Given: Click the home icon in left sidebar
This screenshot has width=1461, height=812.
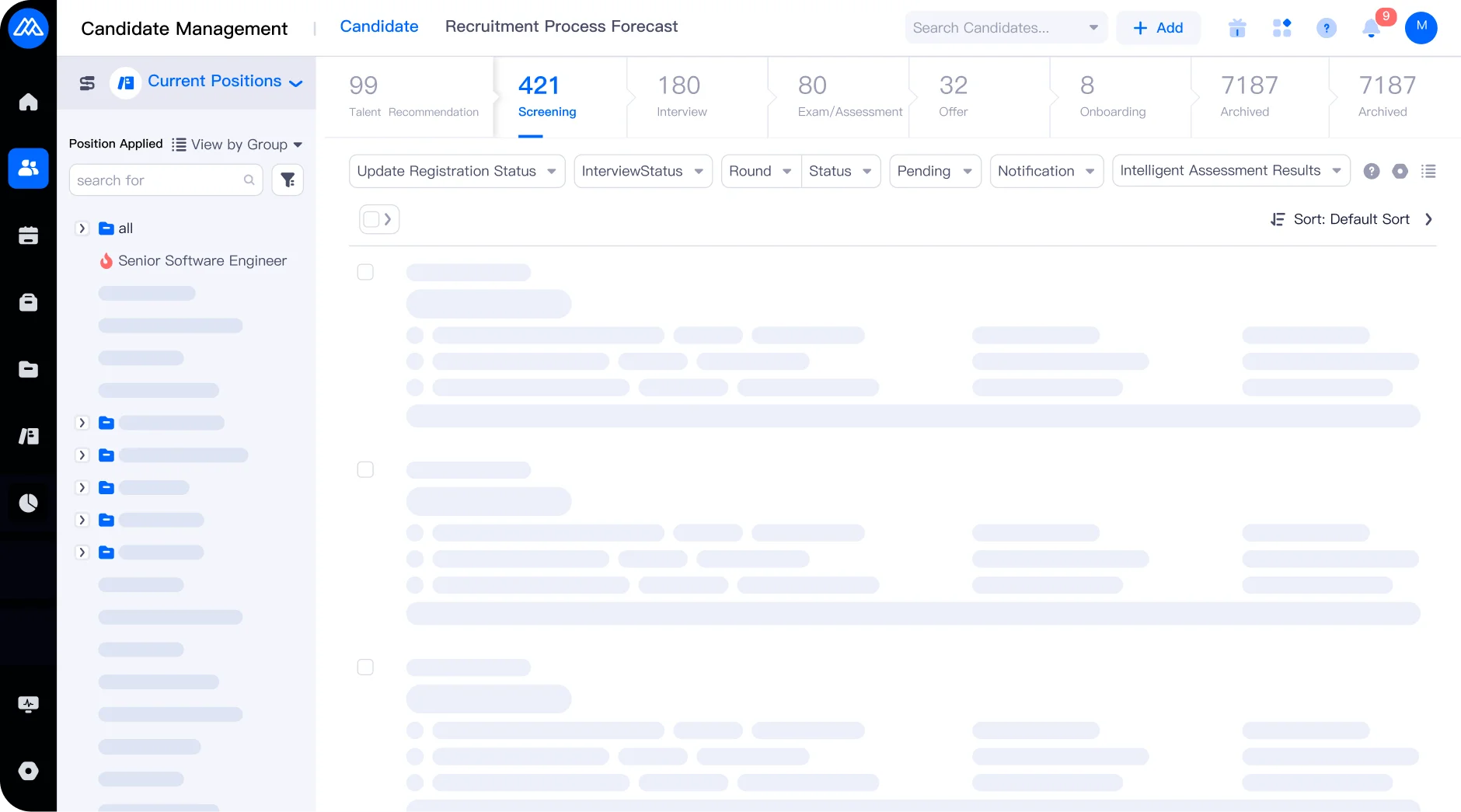Looking at the screenshot, I should (28, 102).
